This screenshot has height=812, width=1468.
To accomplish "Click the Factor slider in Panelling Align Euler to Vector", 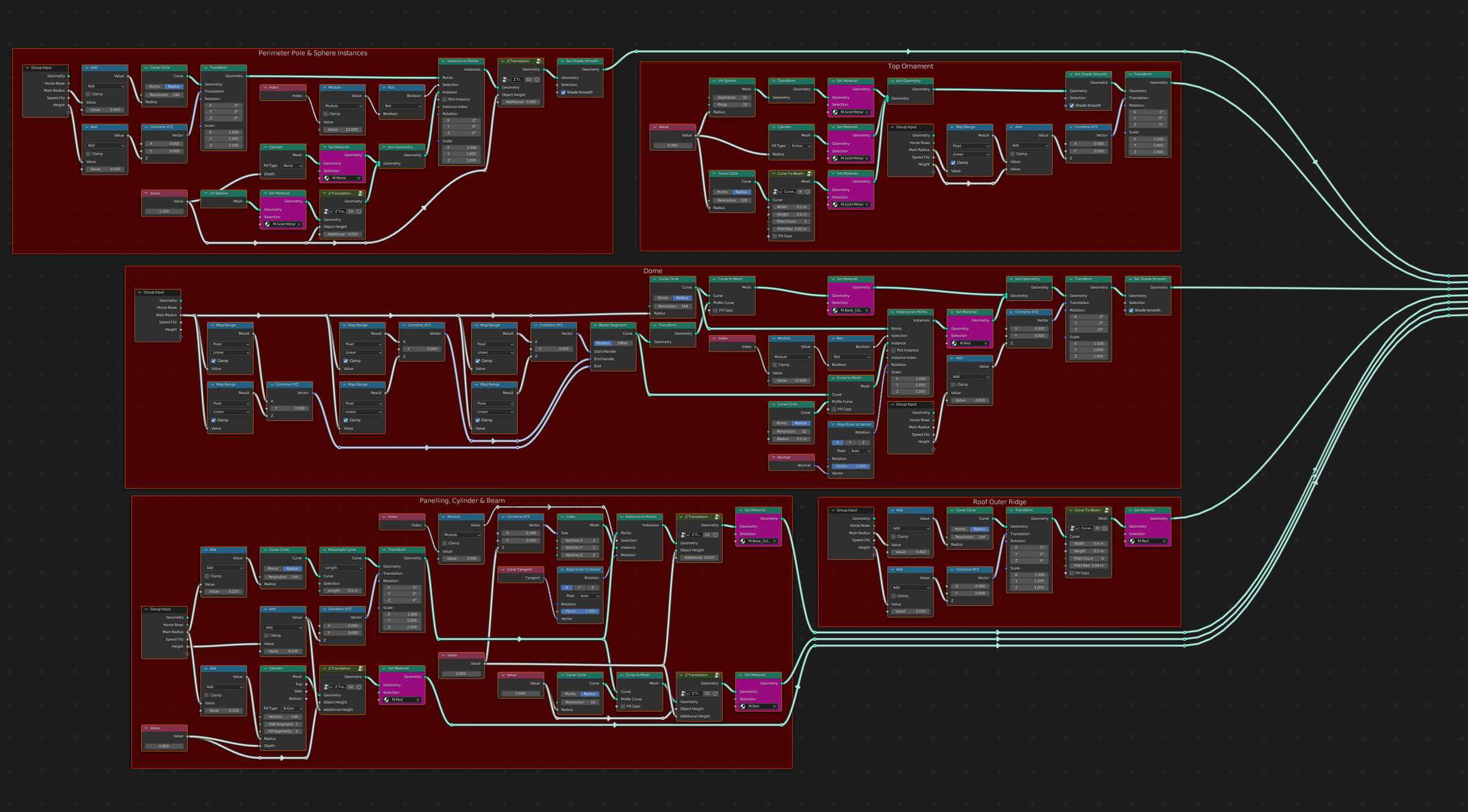I will [x=580, y=611].
